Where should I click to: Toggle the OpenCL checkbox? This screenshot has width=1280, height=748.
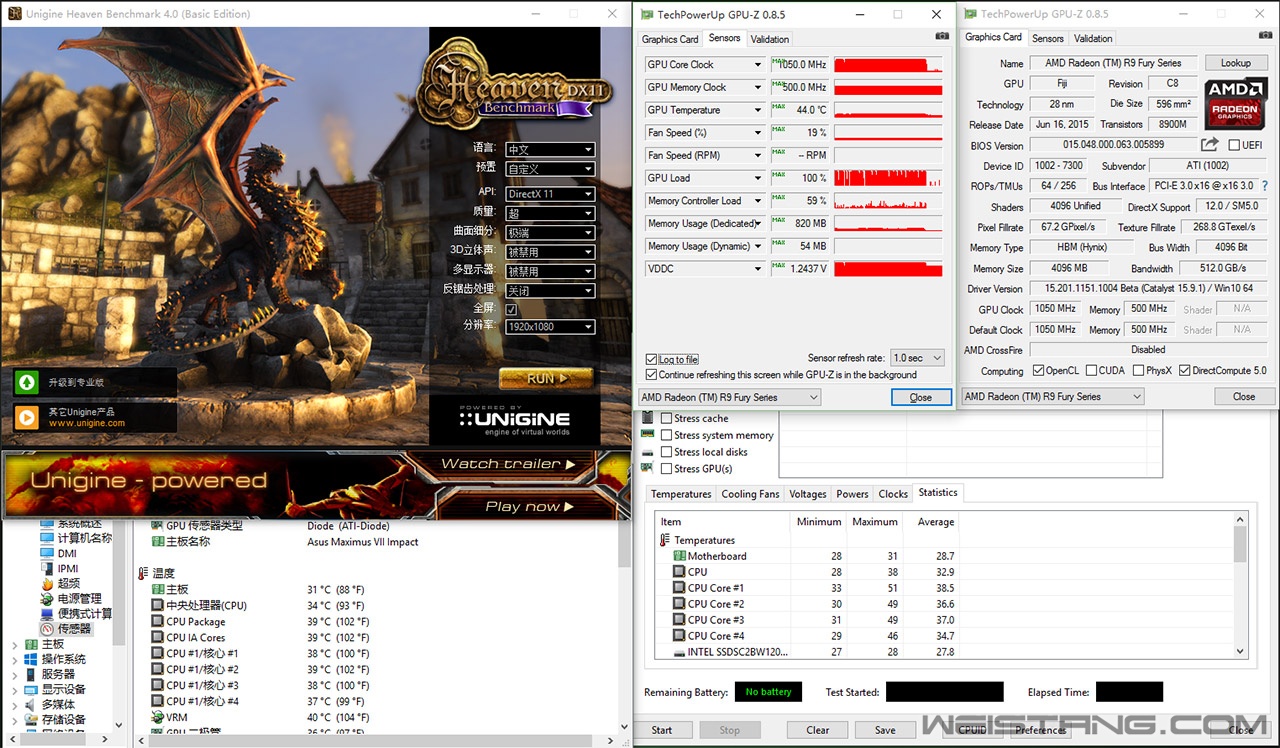point(1038,370)
